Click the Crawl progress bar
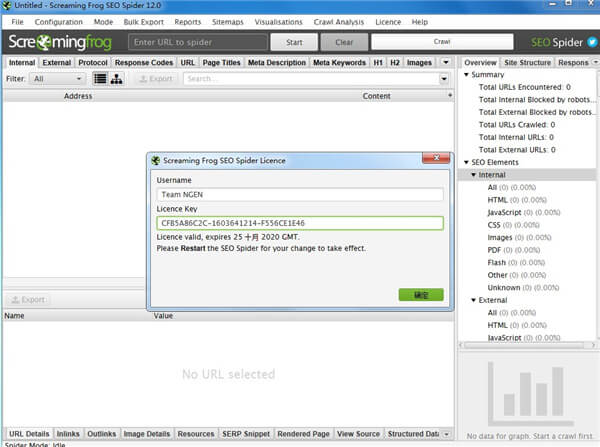600x447 pixels. point(442,42)
